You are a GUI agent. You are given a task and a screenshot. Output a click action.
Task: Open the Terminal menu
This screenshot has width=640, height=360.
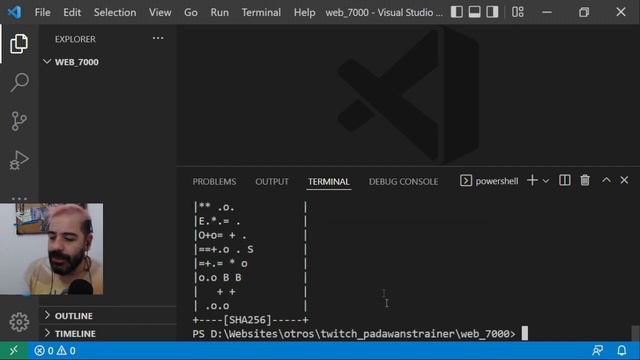click(x=261, y=12)
